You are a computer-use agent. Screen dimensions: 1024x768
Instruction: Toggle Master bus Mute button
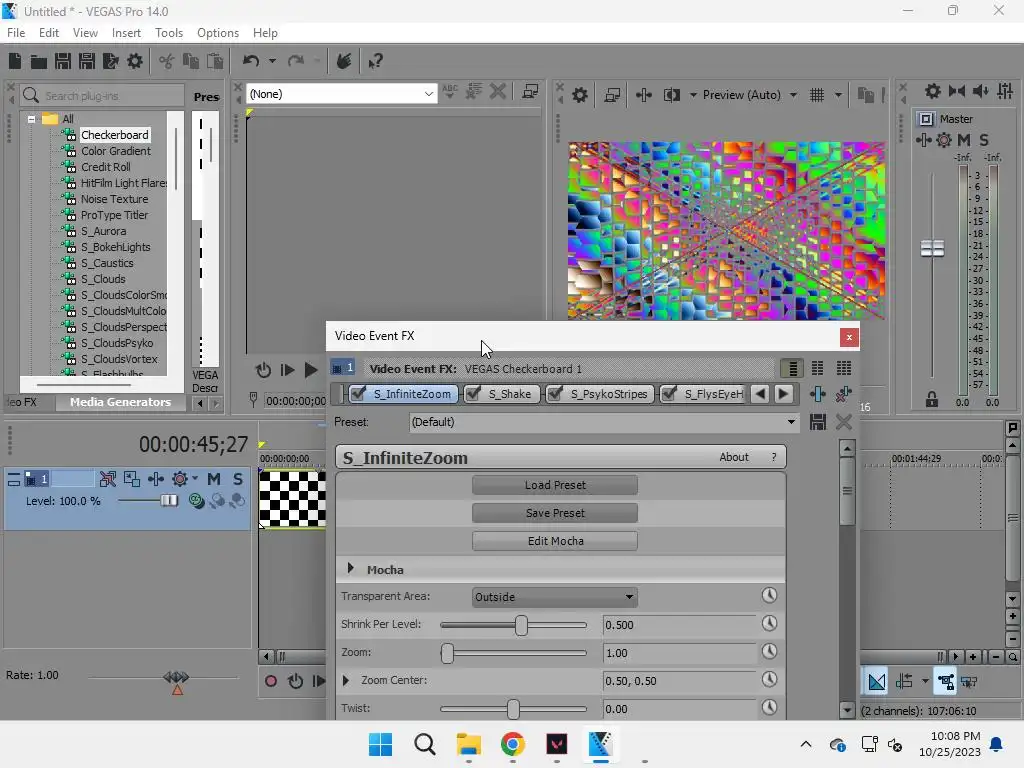[964, 140]
